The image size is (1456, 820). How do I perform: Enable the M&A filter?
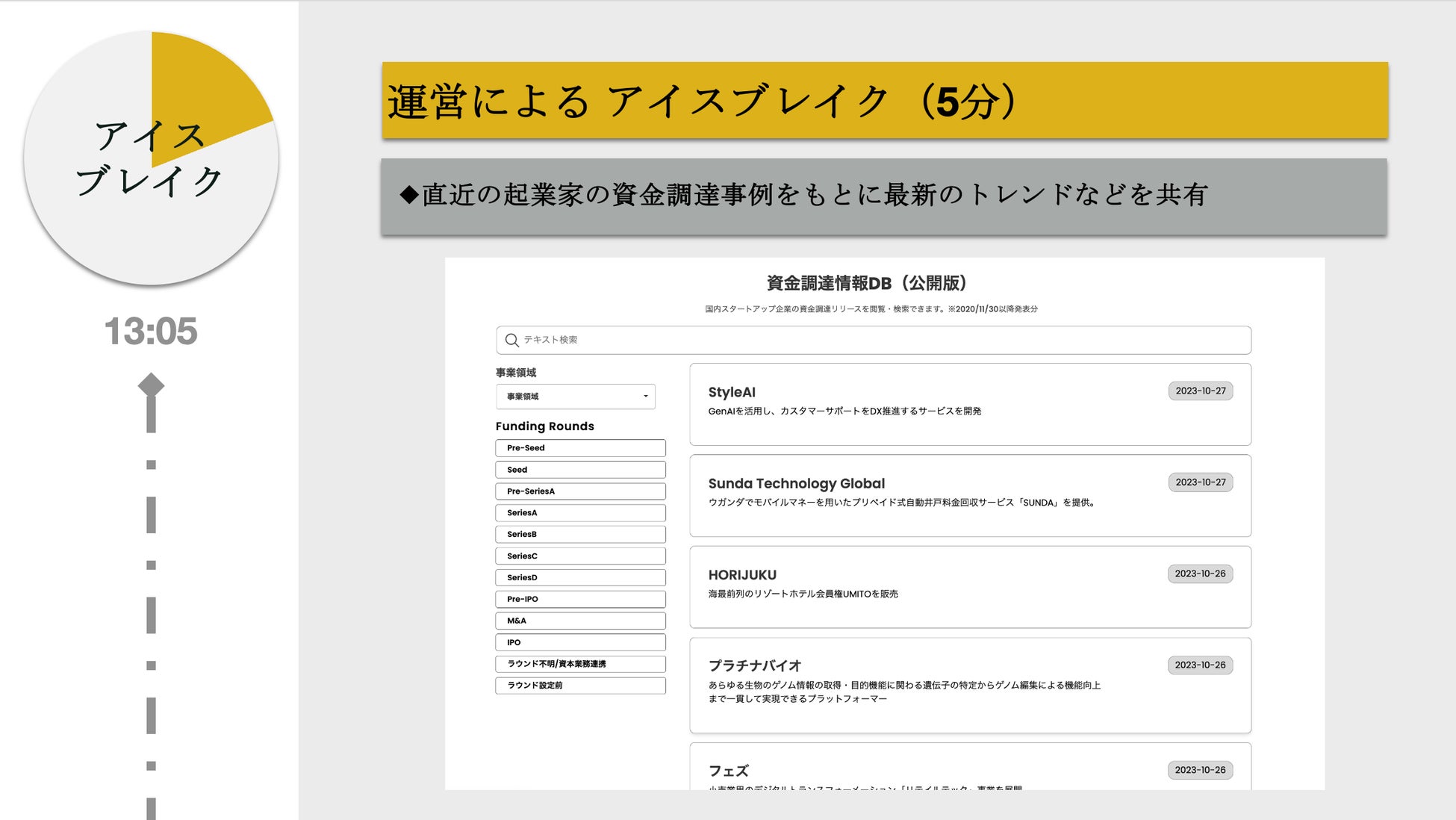point(580,621)
